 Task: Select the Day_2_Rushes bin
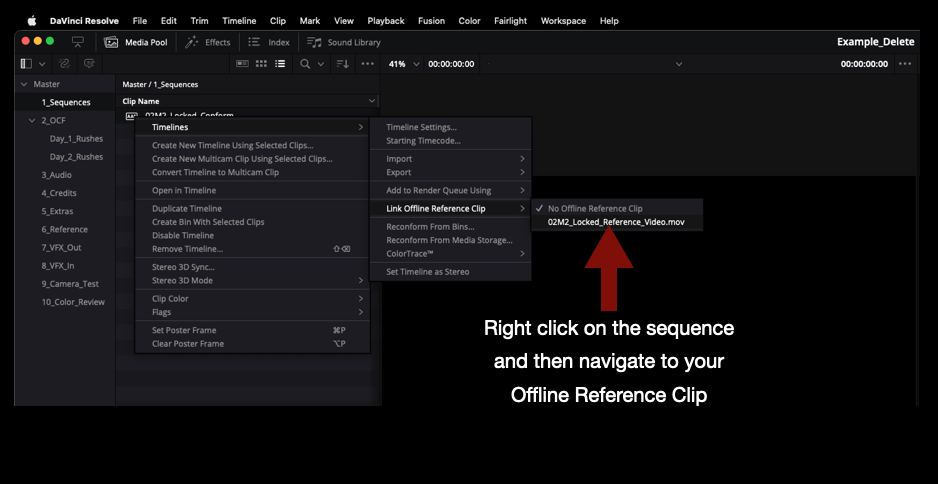76,157
